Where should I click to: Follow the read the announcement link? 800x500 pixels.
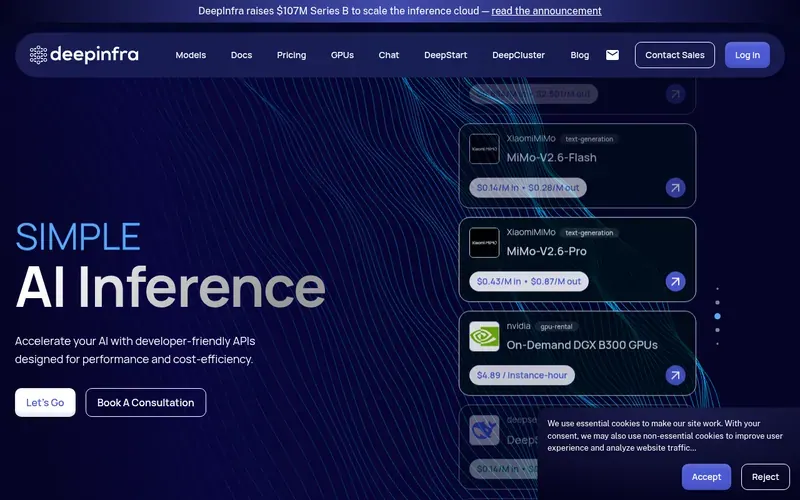(546, 11)
